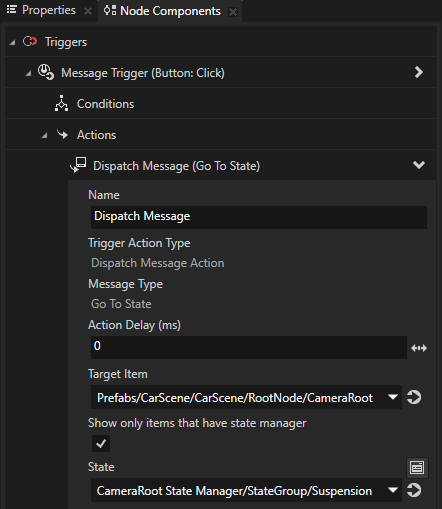Edit the Name field containing Dispatch Message
Screen dimensions: 442x509
tap(259, 217)
